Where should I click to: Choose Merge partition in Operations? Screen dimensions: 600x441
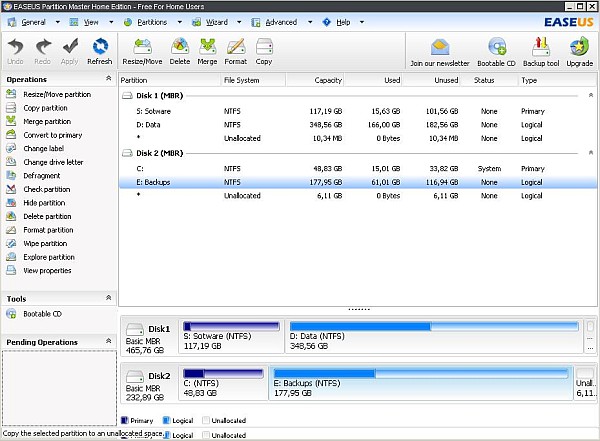[x=47, y=121]
